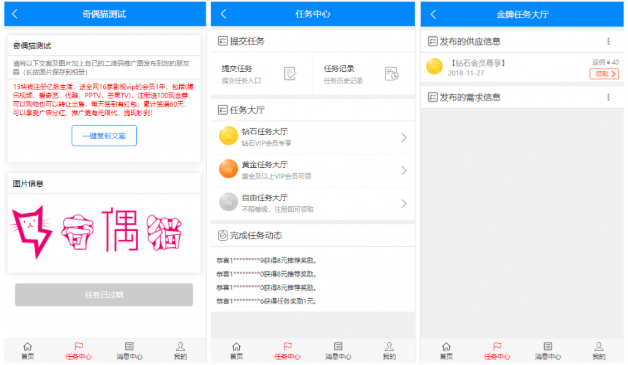Go back from the 奇偶猫测试 screen
The width and height of the screenshot is (628, 365).
click(15, 14)
